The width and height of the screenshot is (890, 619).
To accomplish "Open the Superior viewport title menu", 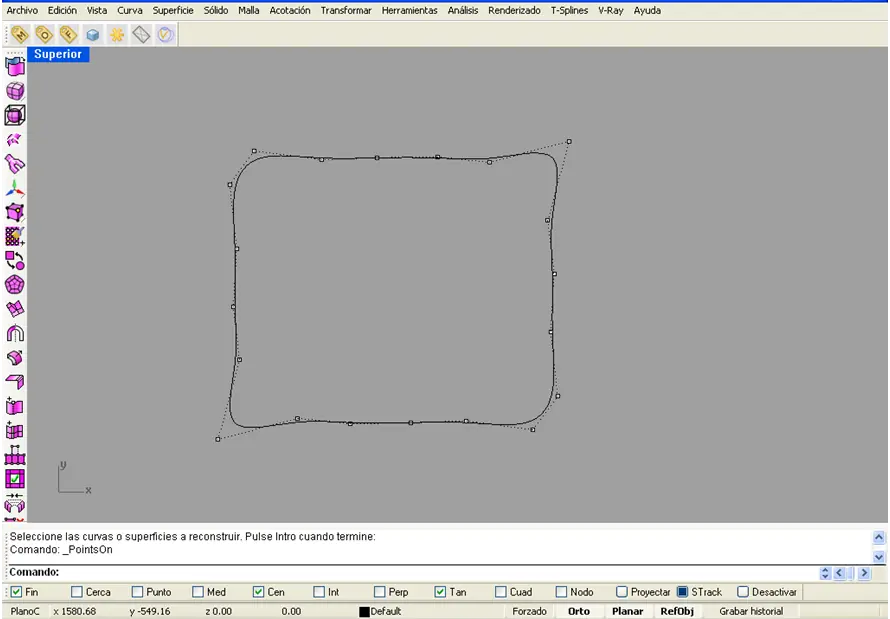I will click(x=58, y=54).
